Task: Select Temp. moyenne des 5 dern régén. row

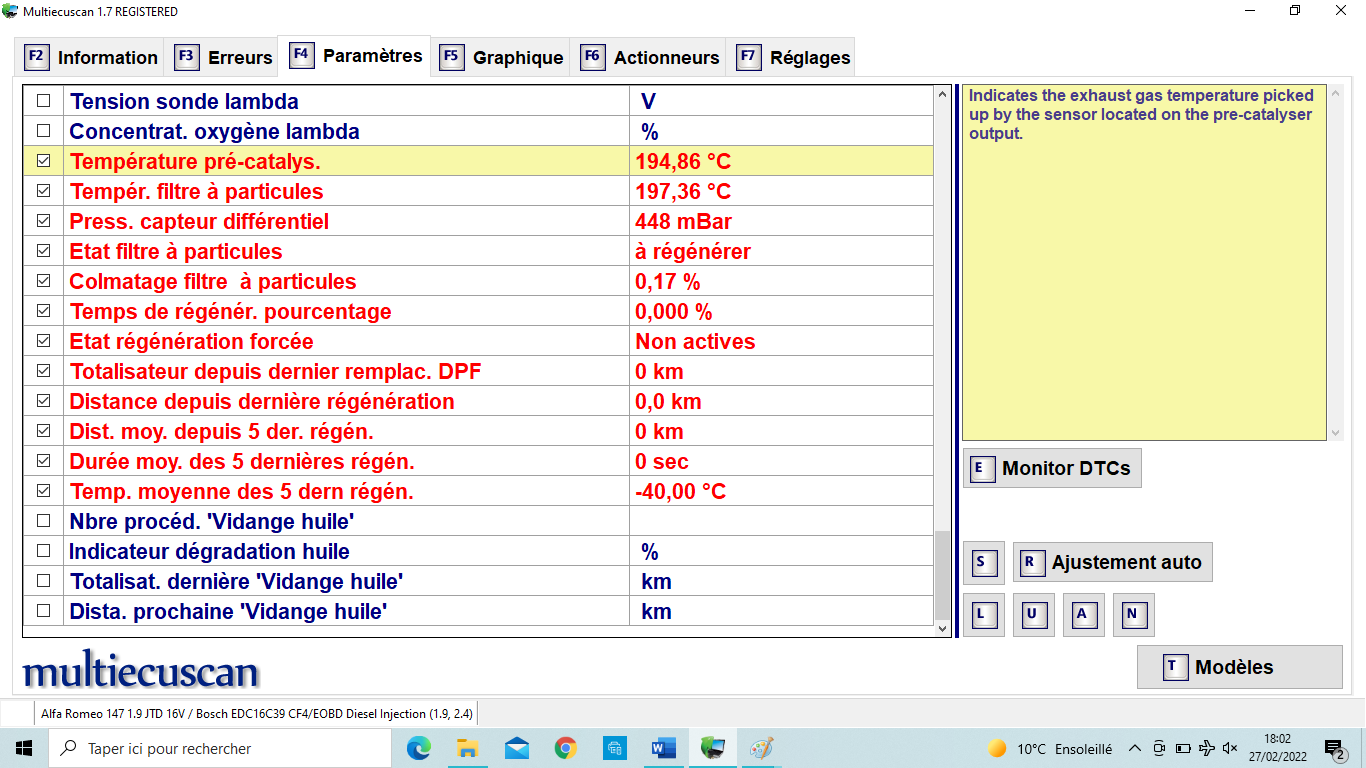Action: pos(478,491)
